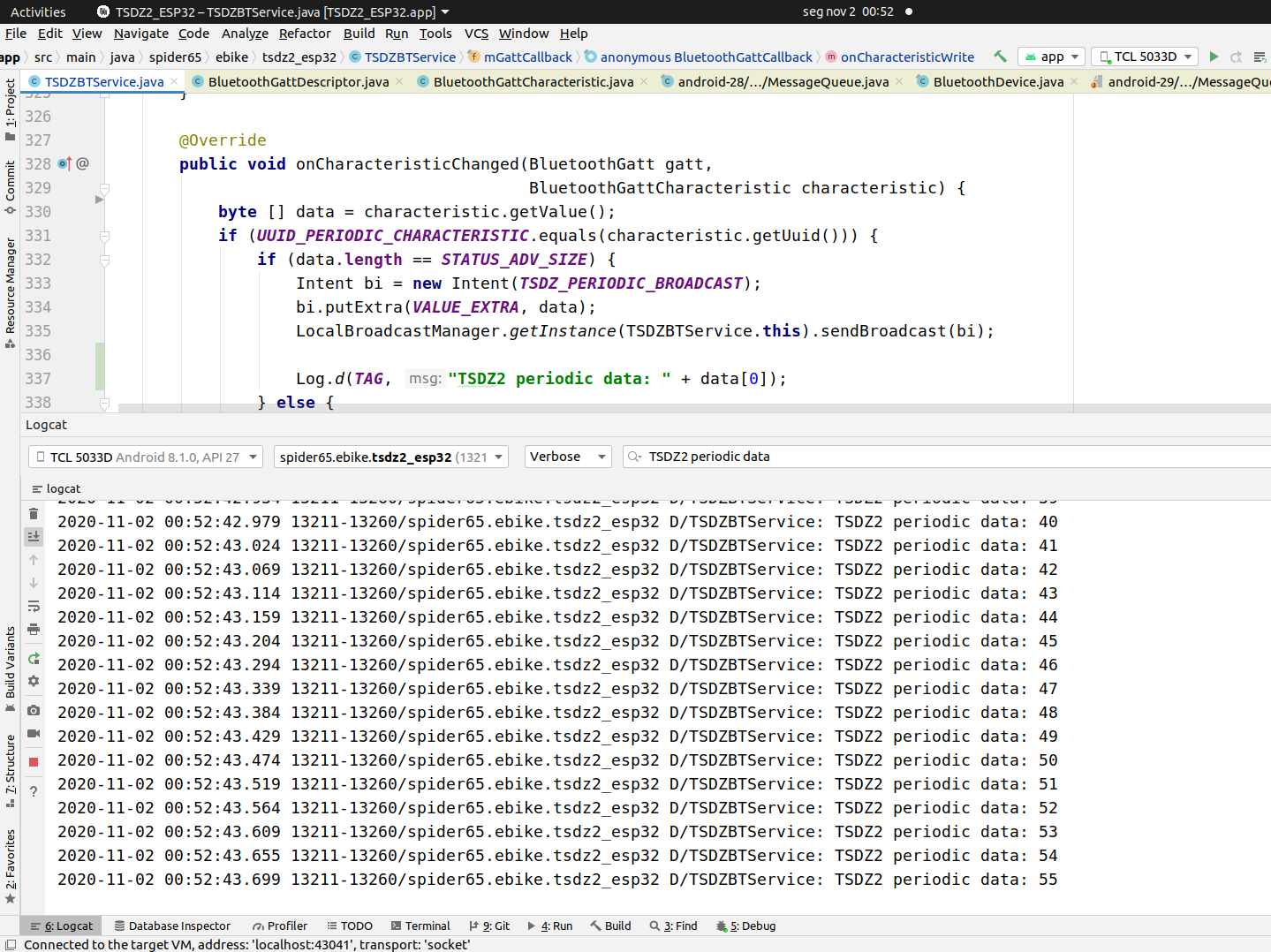Open the VCS menu
The image size is (1271, 952).
point(476,34)
